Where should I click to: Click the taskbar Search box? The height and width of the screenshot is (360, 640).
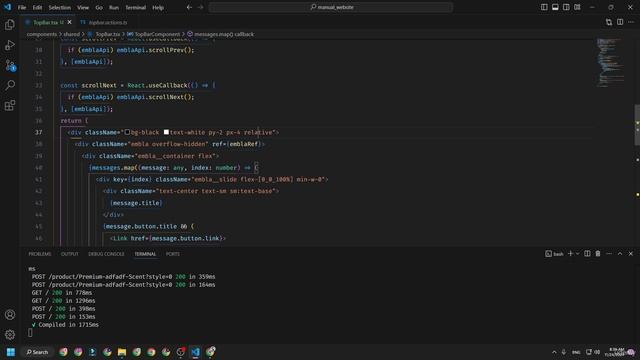click(x=37, y=352)
